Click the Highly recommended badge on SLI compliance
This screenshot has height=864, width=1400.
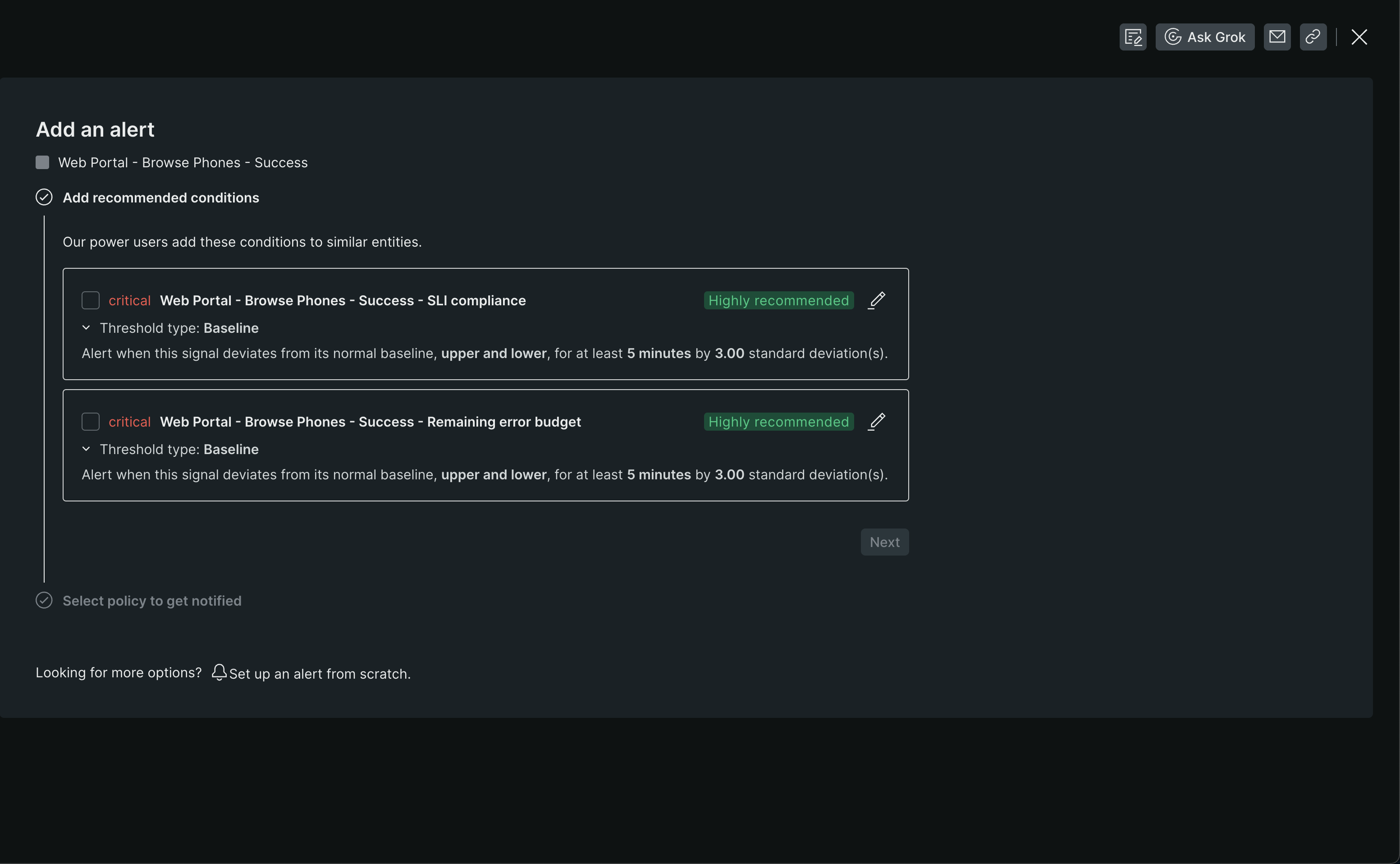[778, 301]
